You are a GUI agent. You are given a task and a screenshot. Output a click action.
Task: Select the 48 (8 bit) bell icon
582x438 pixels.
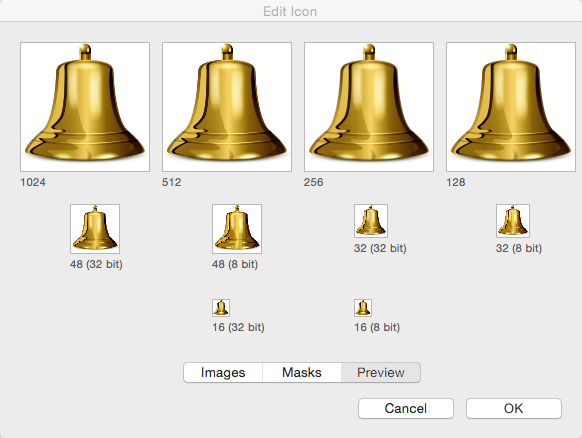(x=237, y=229)
